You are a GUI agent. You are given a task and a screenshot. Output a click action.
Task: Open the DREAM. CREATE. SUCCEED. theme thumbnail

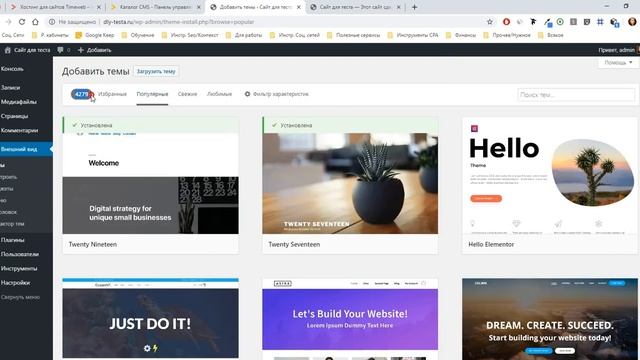coord(550,319)
